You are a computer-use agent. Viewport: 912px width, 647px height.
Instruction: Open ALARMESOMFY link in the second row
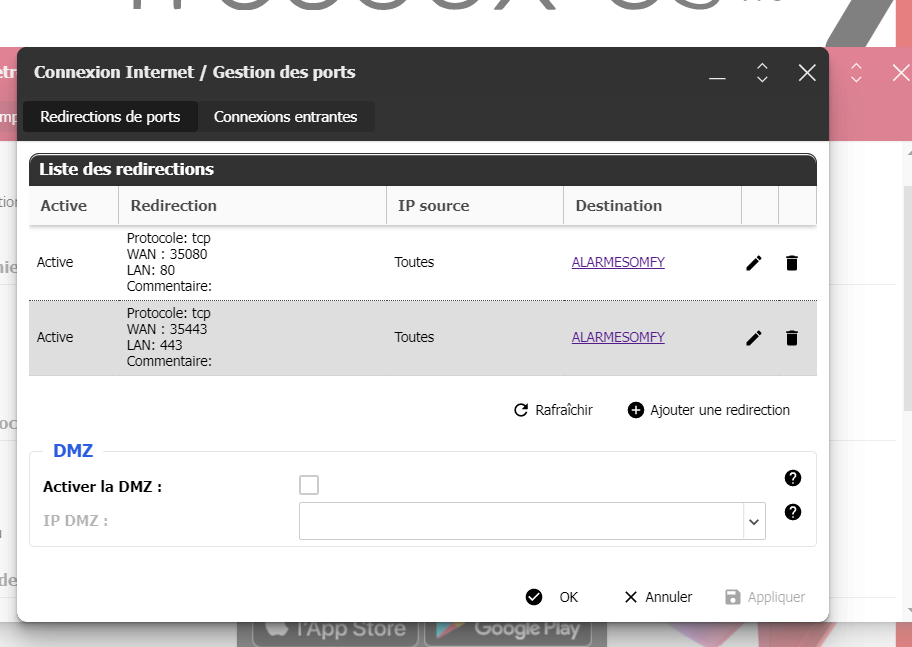pos(618,338)
